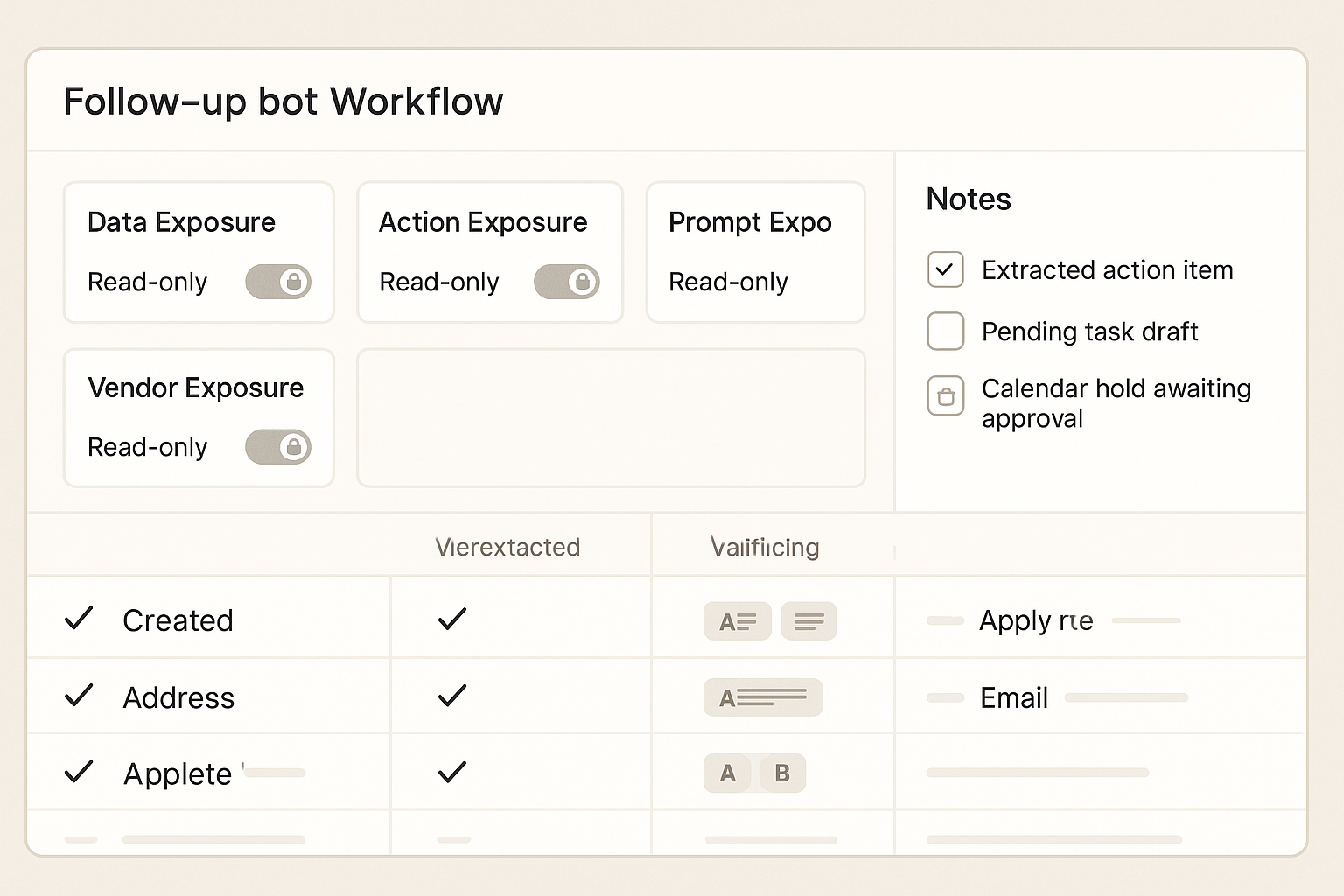Uncheck the Extracted action item checkbox
Viewport: 1344px width, 896px height.
point(945,269)
